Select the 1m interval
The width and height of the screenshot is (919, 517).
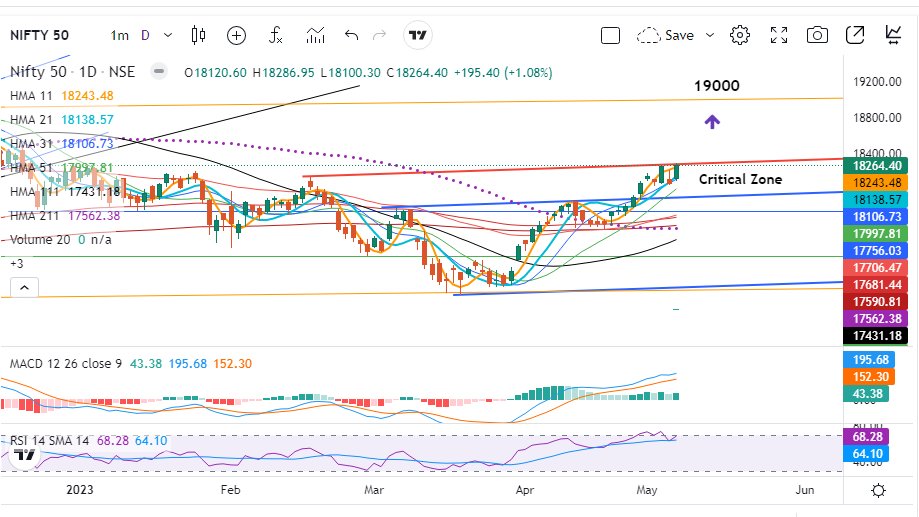point(120,35)
